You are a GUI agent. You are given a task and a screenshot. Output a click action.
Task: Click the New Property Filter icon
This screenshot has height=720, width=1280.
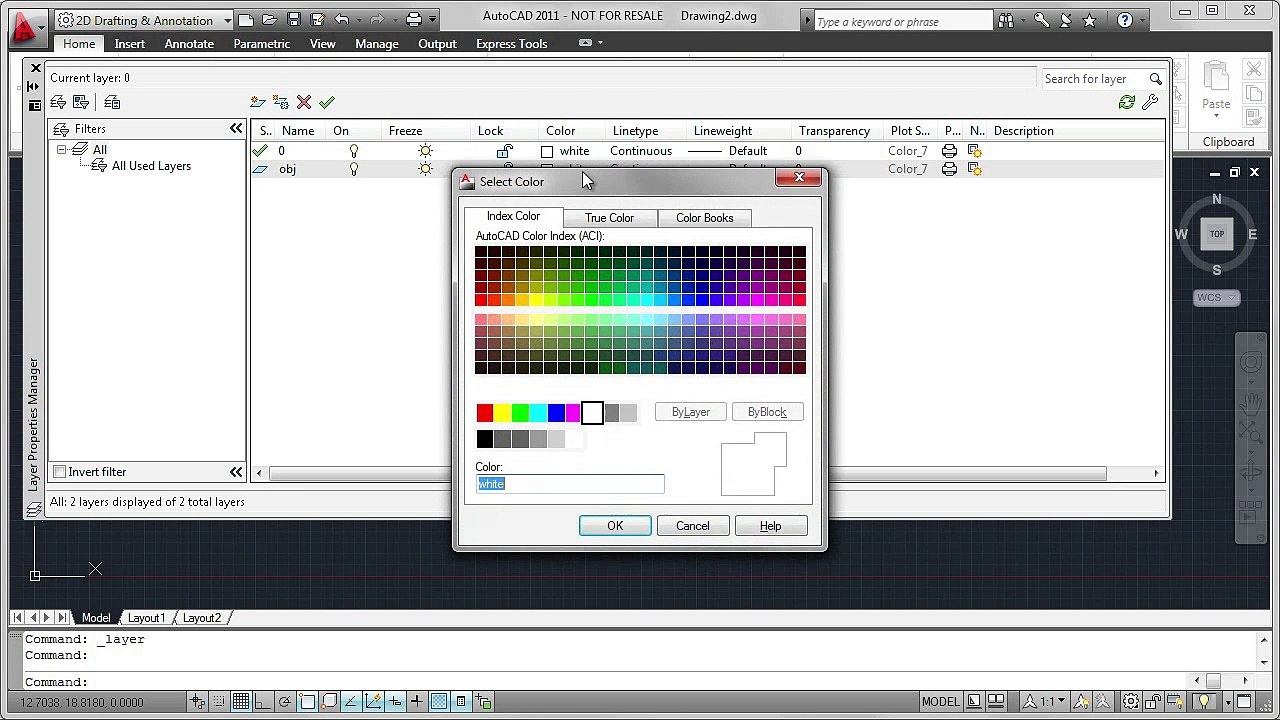tap(58, 102)
